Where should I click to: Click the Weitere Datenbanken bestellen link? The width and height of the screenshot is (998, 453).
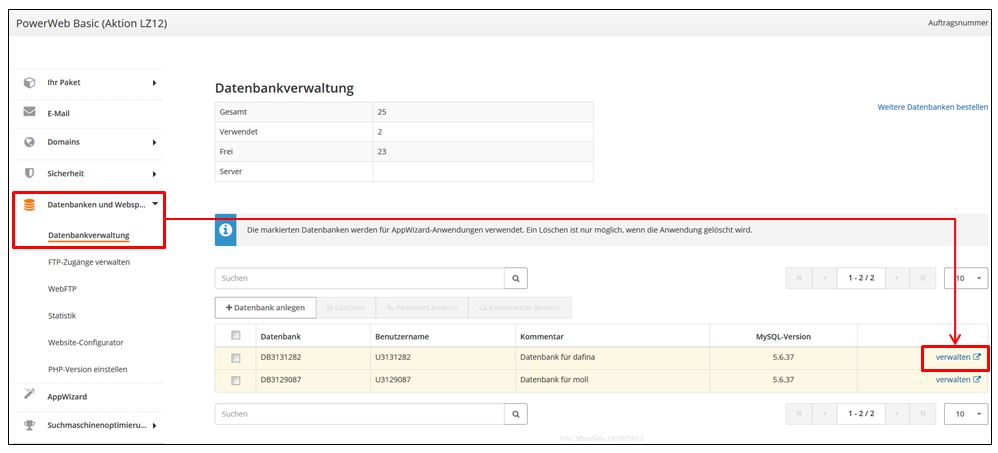[x=932, y=108]
